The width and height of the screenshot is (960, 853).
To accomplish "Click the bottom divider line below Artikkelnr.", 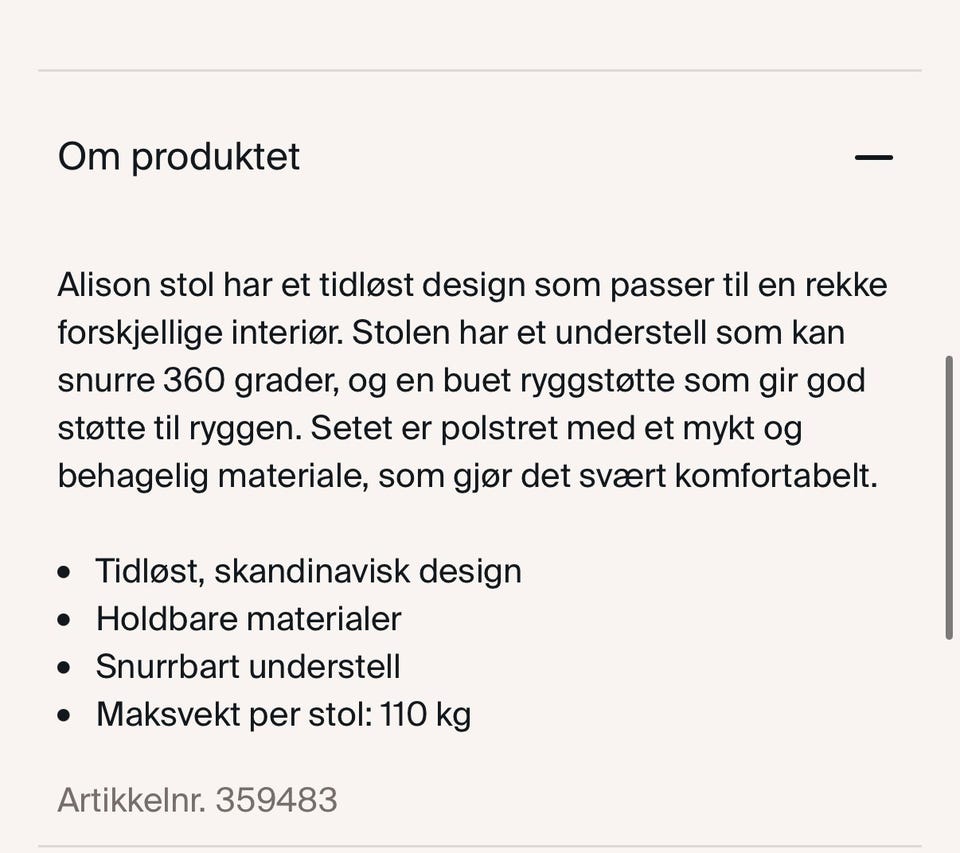I will (x=480, y=847).
